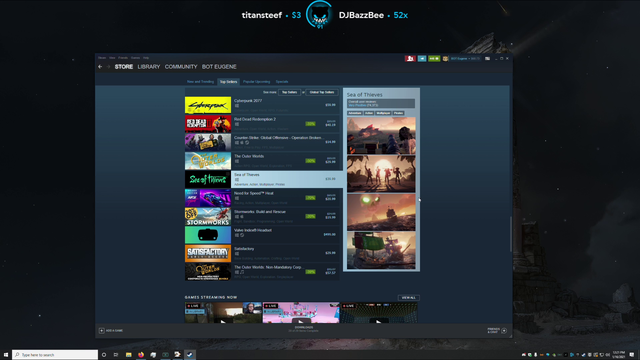This screenshot has height=360, width=640.
Task: Open the Windows Start menu
Action: (x=6, y=355)
